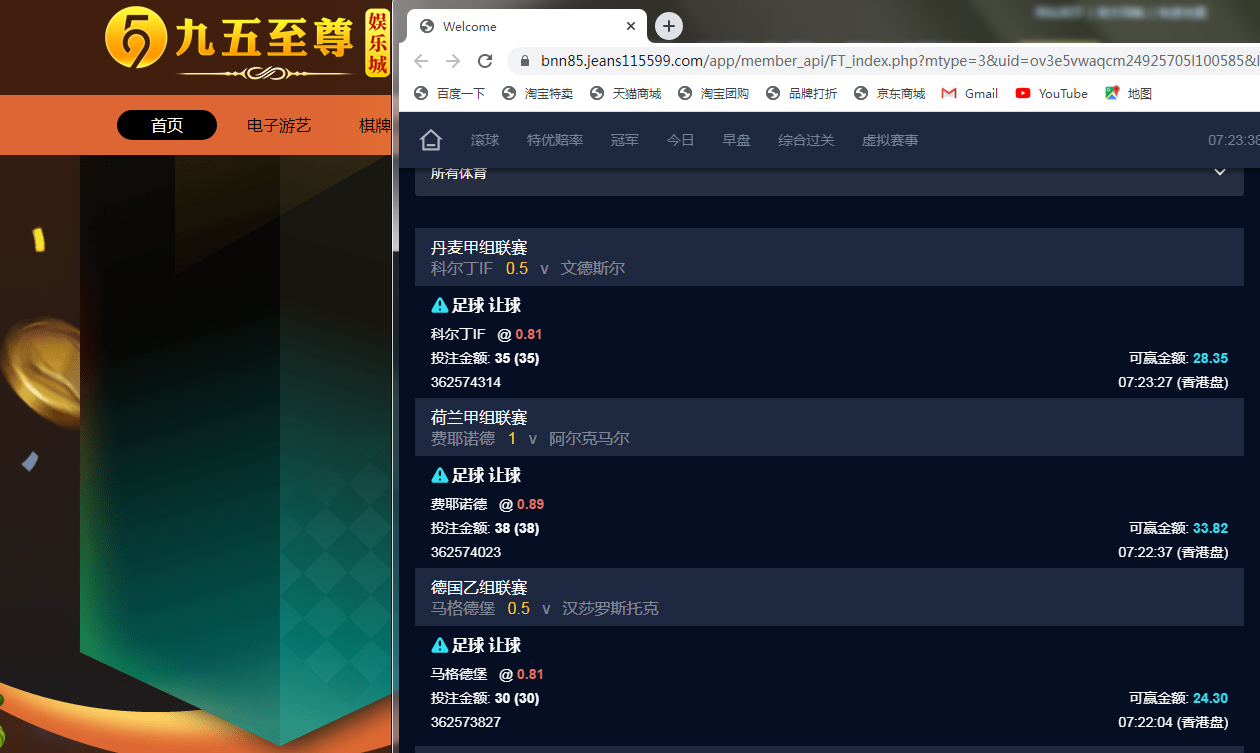1260x753 pixels.
Task: Click the browser forward arrow
Action: [x=453, y=61]
